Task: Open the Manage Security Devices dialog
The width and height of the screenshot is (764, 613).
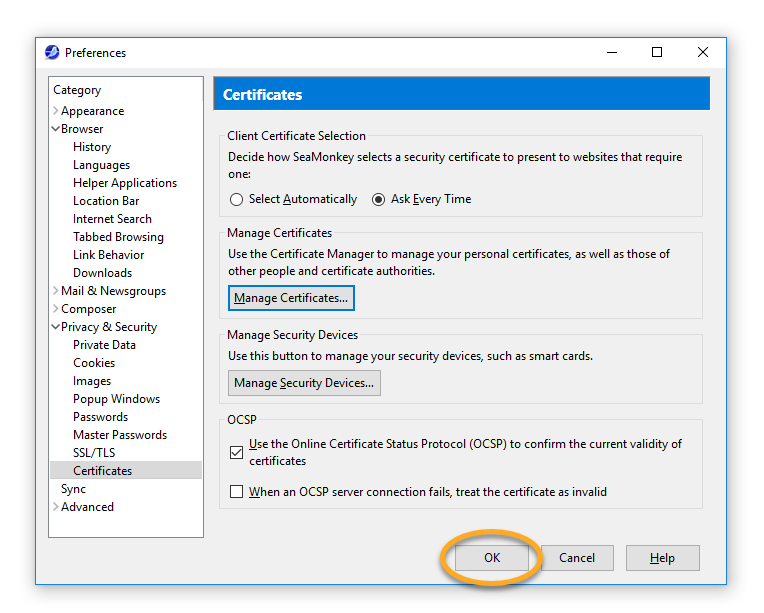Action: click(x=304, y=383)
